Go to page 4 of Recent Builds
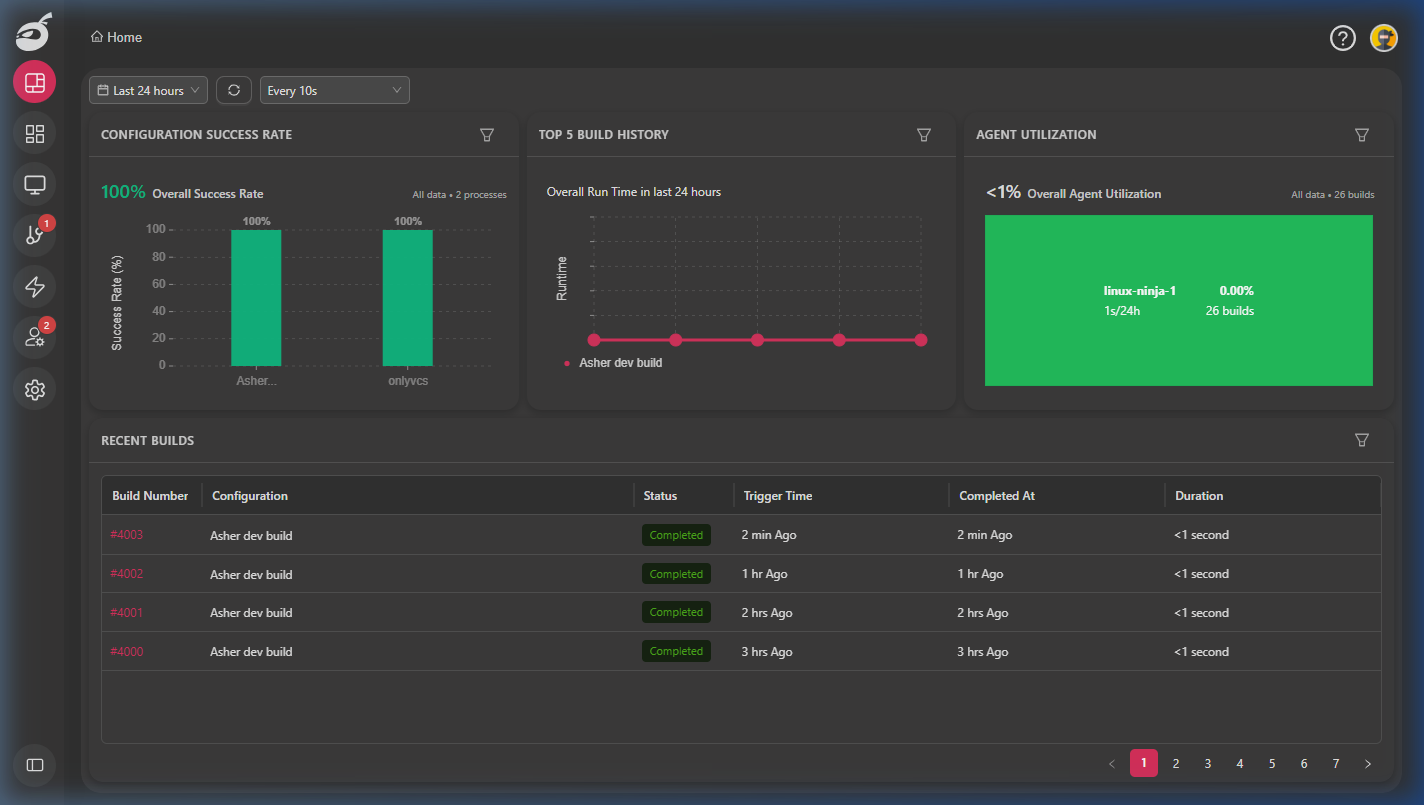 pyautogui.click(x=1239, y=763)
